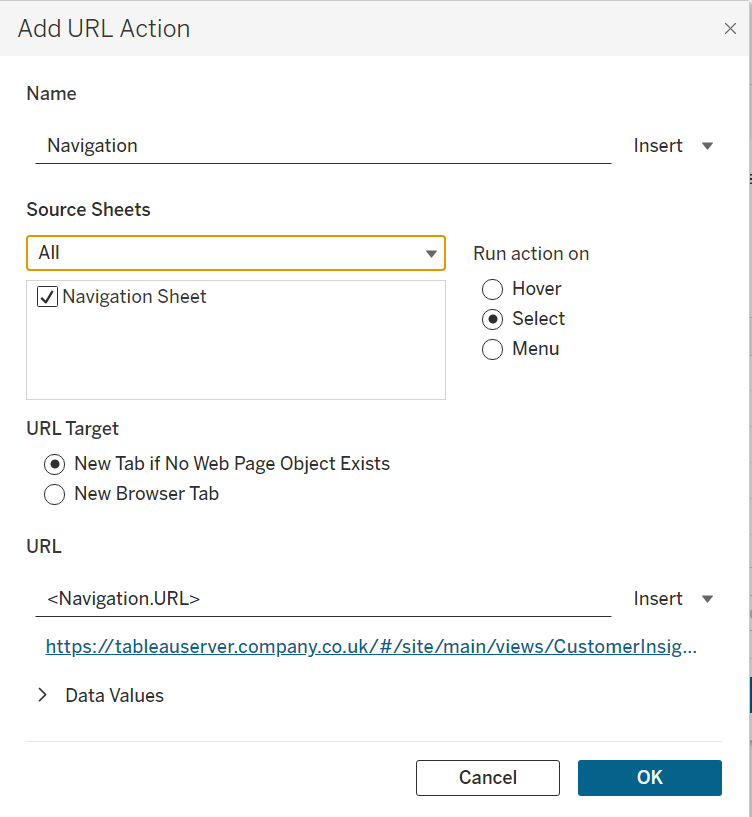Click the Insert arrow icon next to Name
Image resolution: width=752 pixels, height=817 pixels.
pyautogui.click(x=708, y=146)
